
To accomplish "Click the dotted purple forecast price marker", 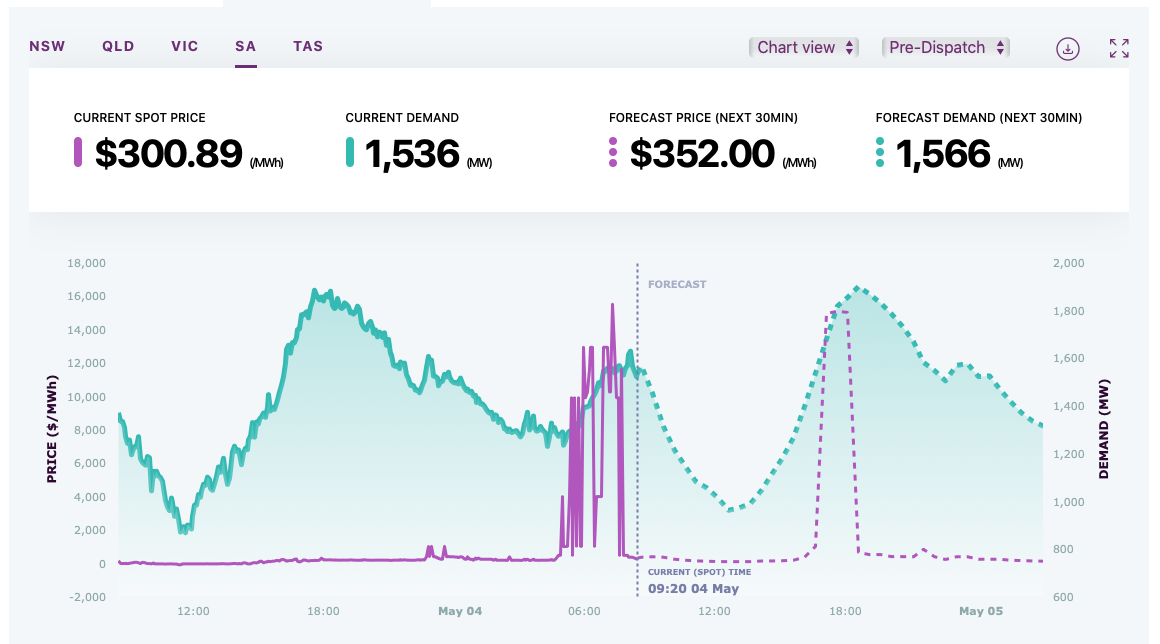I will [613, 153].
